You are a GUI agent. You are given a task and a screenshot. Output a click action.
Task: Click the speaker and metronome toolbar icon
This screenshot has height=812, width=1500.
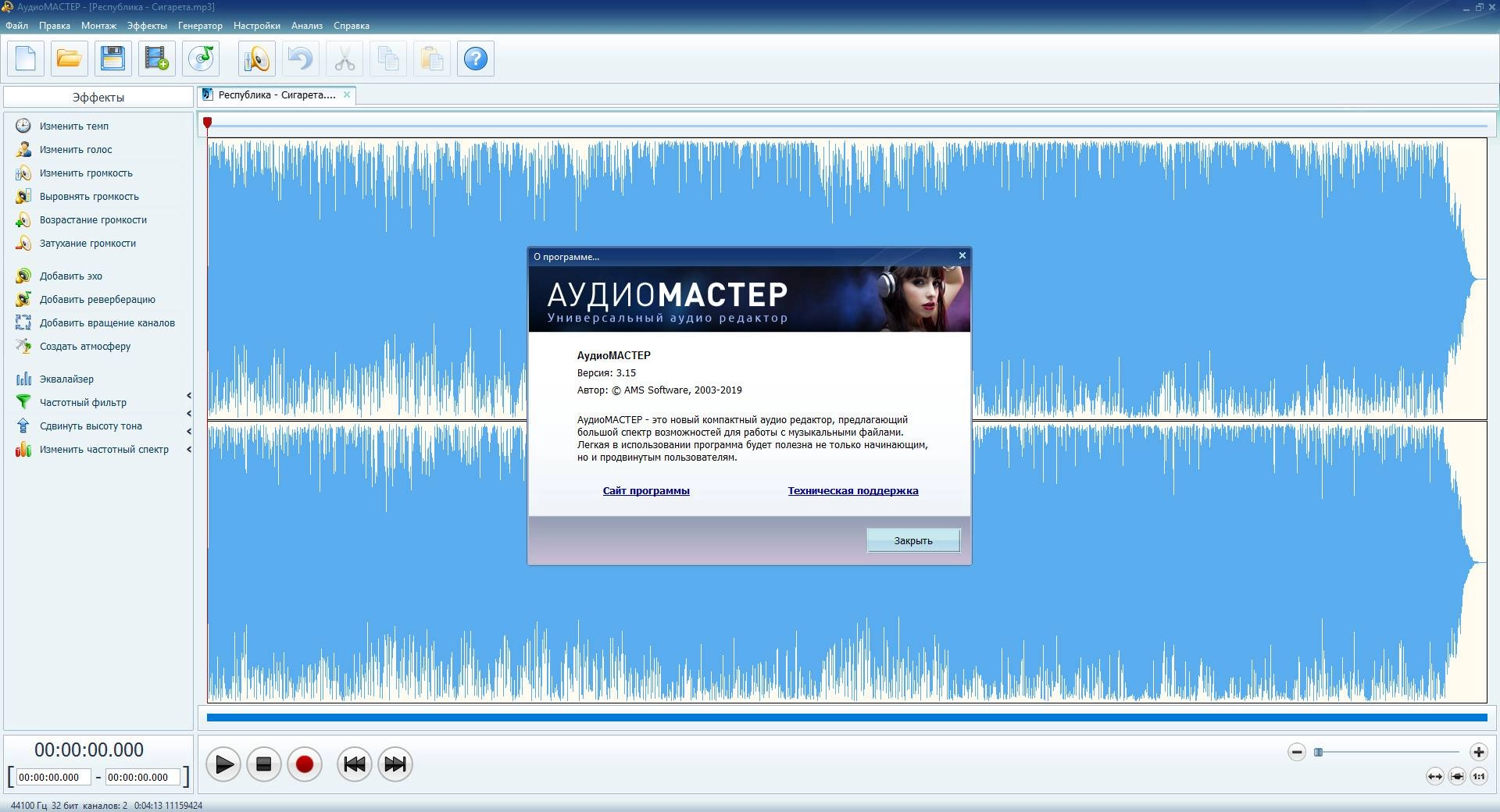tap(257, 59)
